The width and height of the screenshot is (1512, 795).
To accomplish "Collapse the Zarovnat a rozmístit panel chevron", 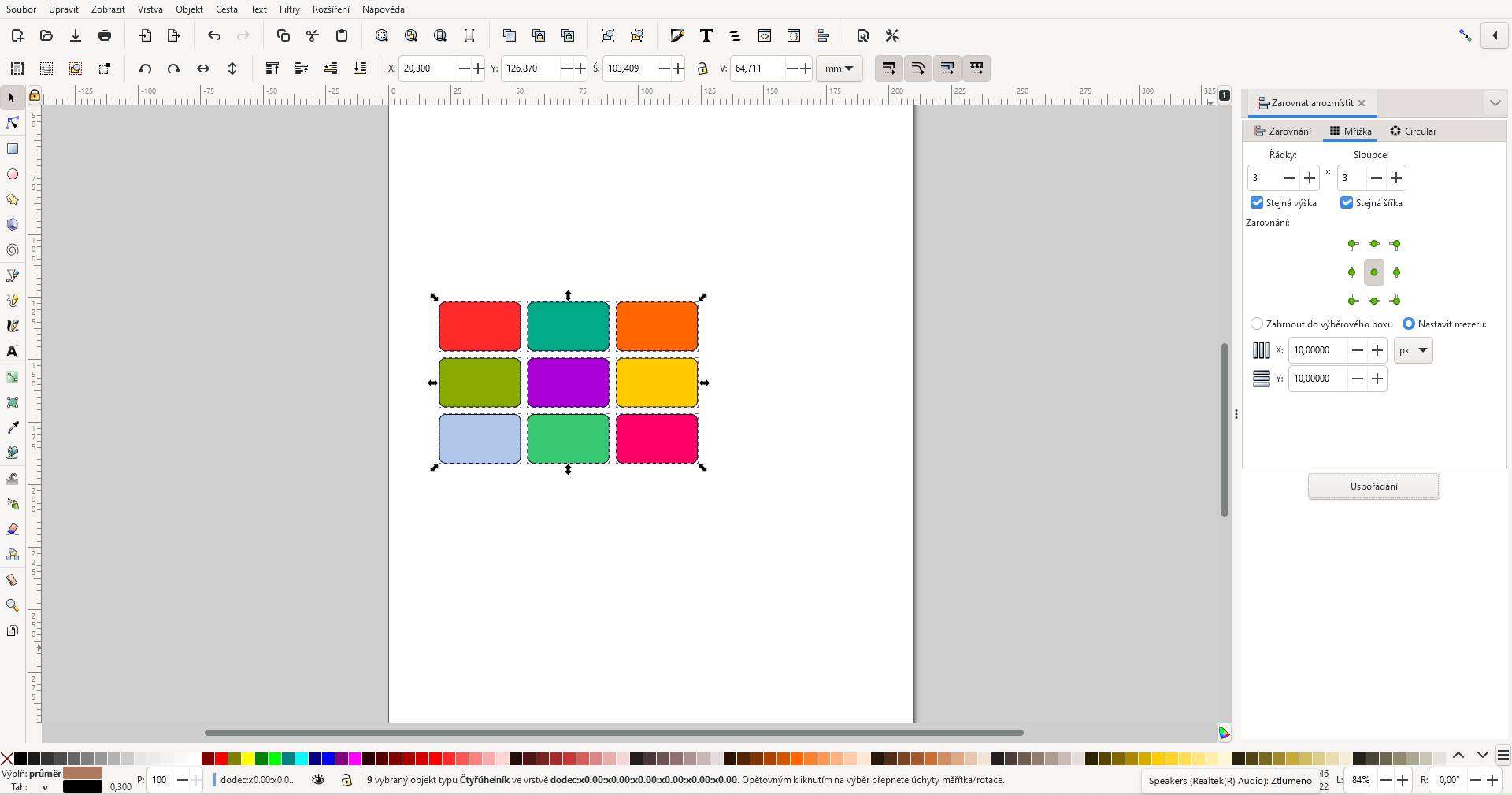I will [1495, 102].
